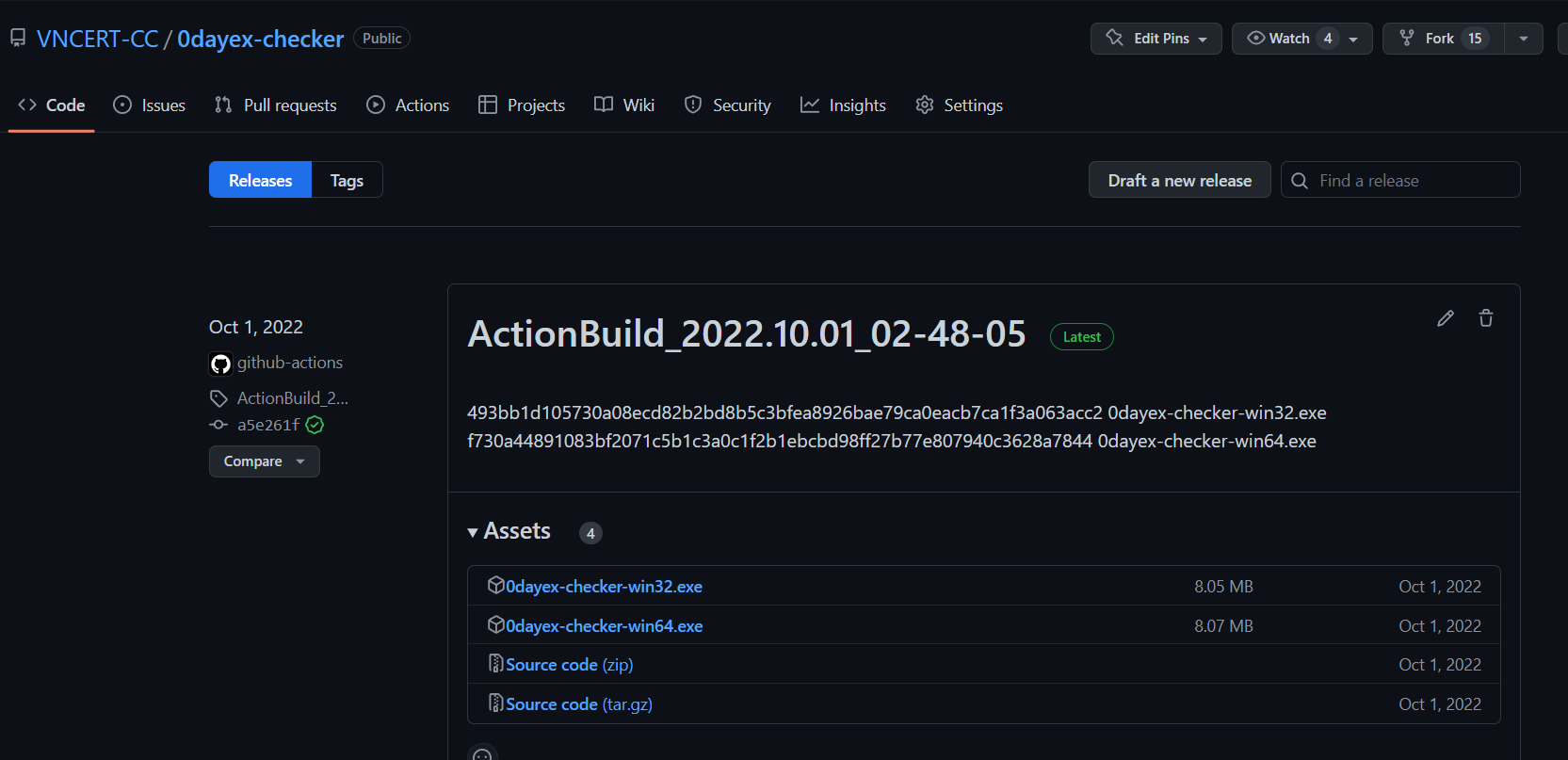Download 0dayex-checker-win32.exe

click(x=604, y=587)
